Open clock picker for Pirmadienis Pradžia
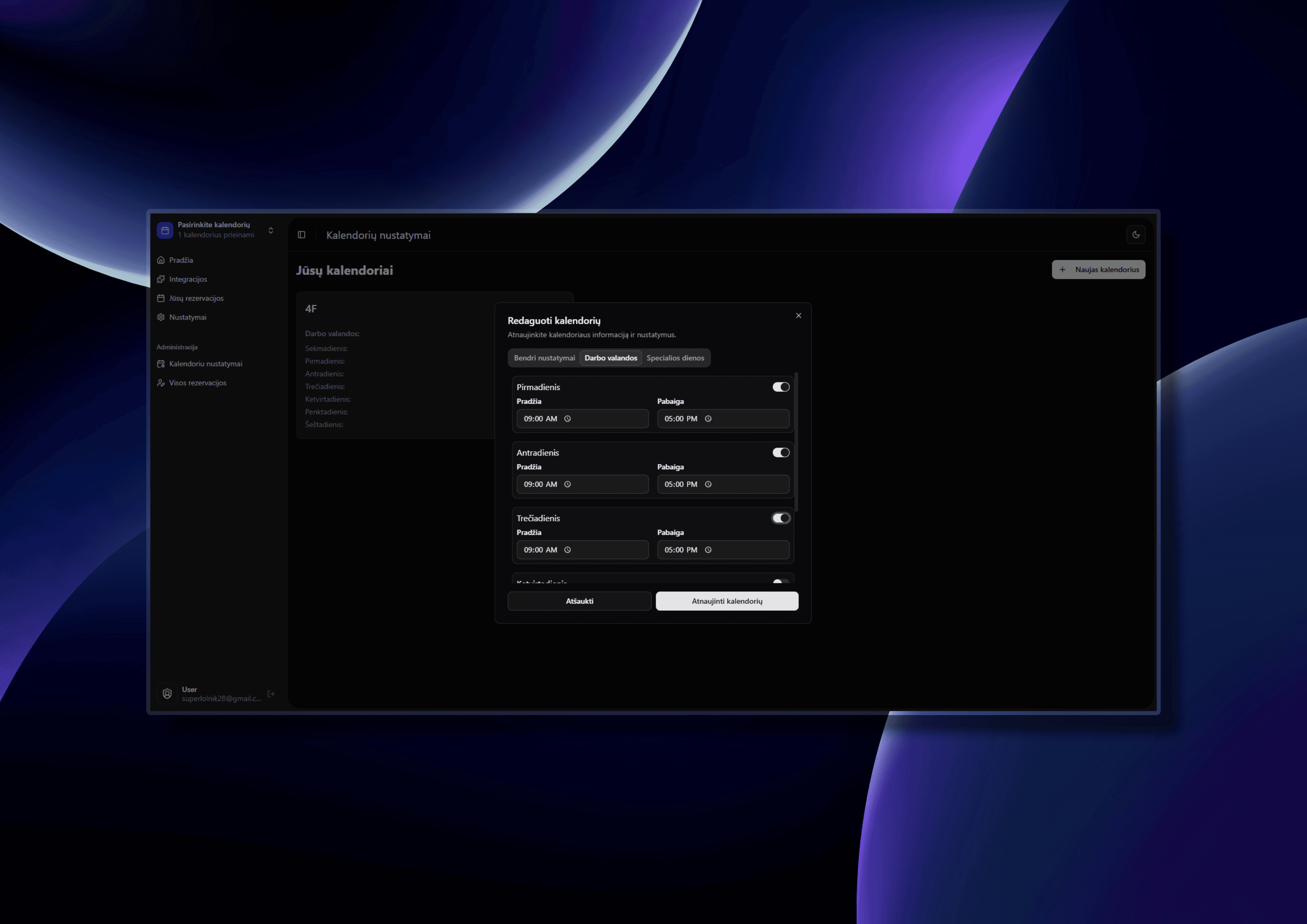This screenshot has height=924, width=1307. click(x=567, y=419)
